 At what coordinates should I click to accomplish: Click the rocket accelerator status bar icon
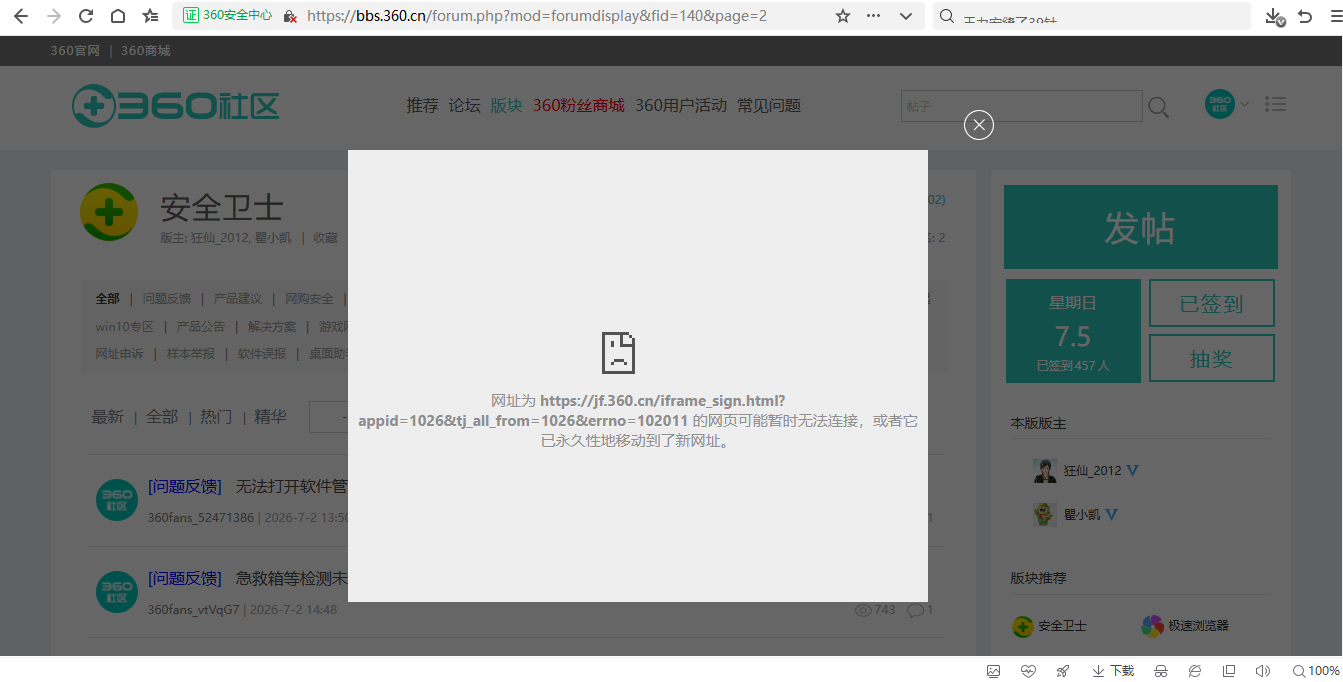click(x=1062, y=671)
